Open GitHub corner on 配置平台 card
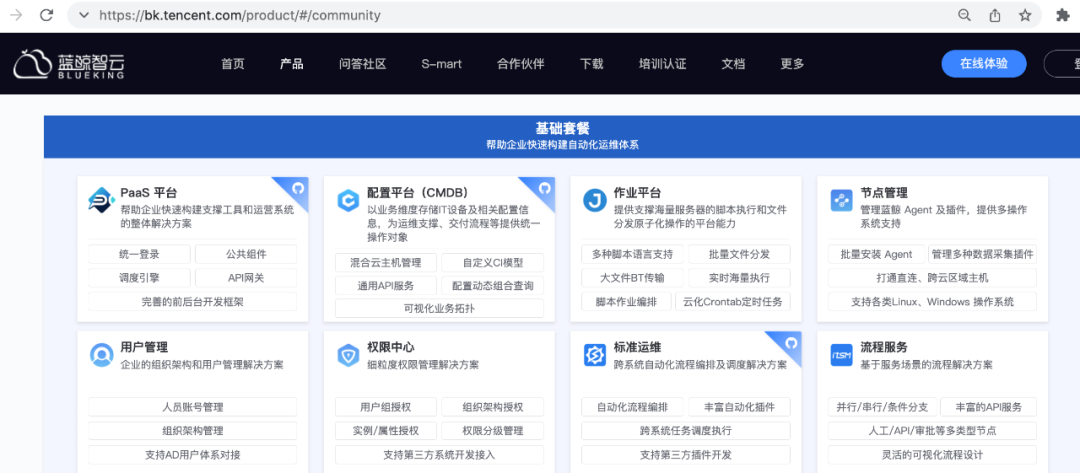Screen dimensions: 1080x473 pyautogui.click(x=543, y=188)
